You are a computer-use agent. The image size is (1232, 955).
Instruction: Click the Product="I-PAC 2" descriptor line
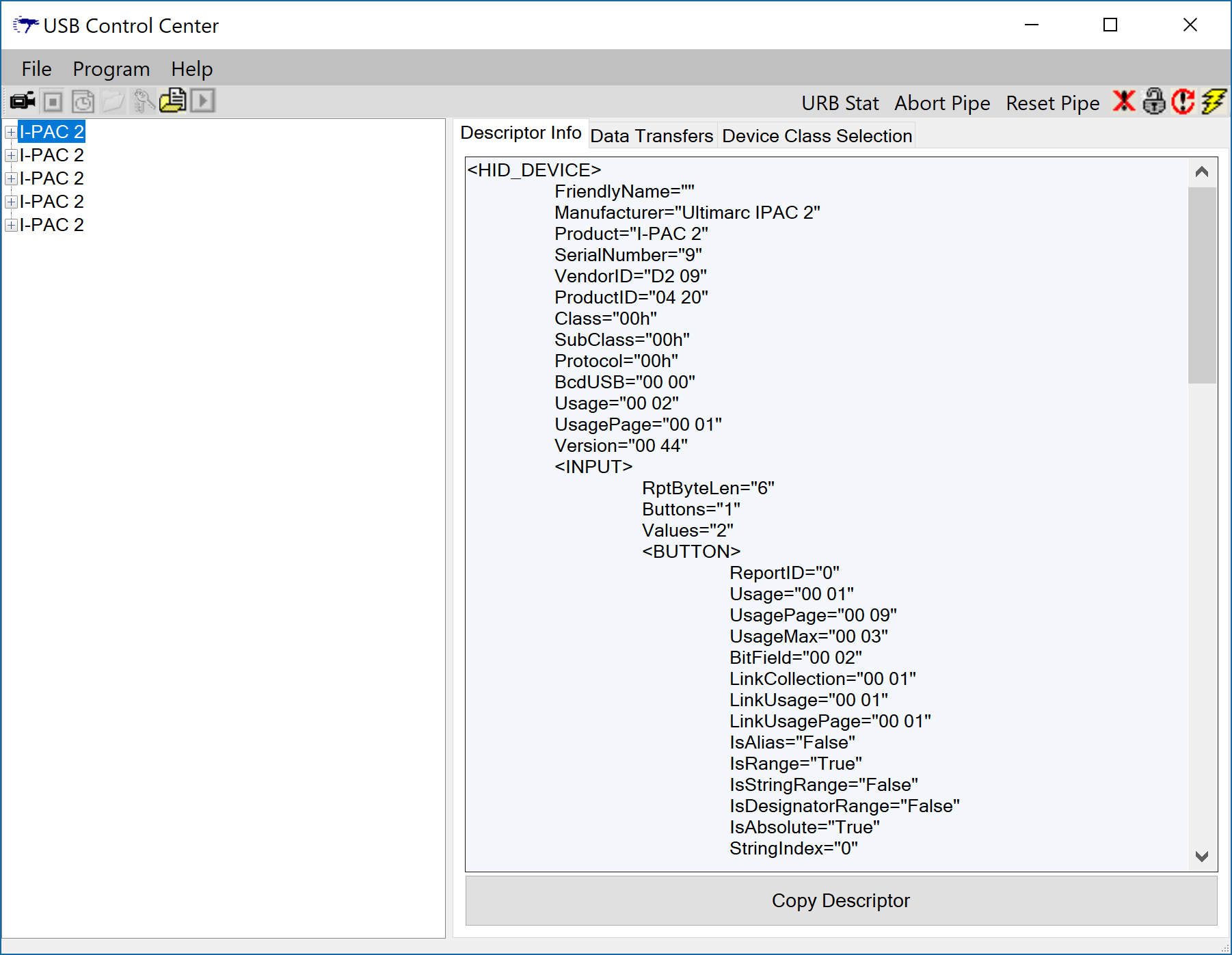coord(631,234)
